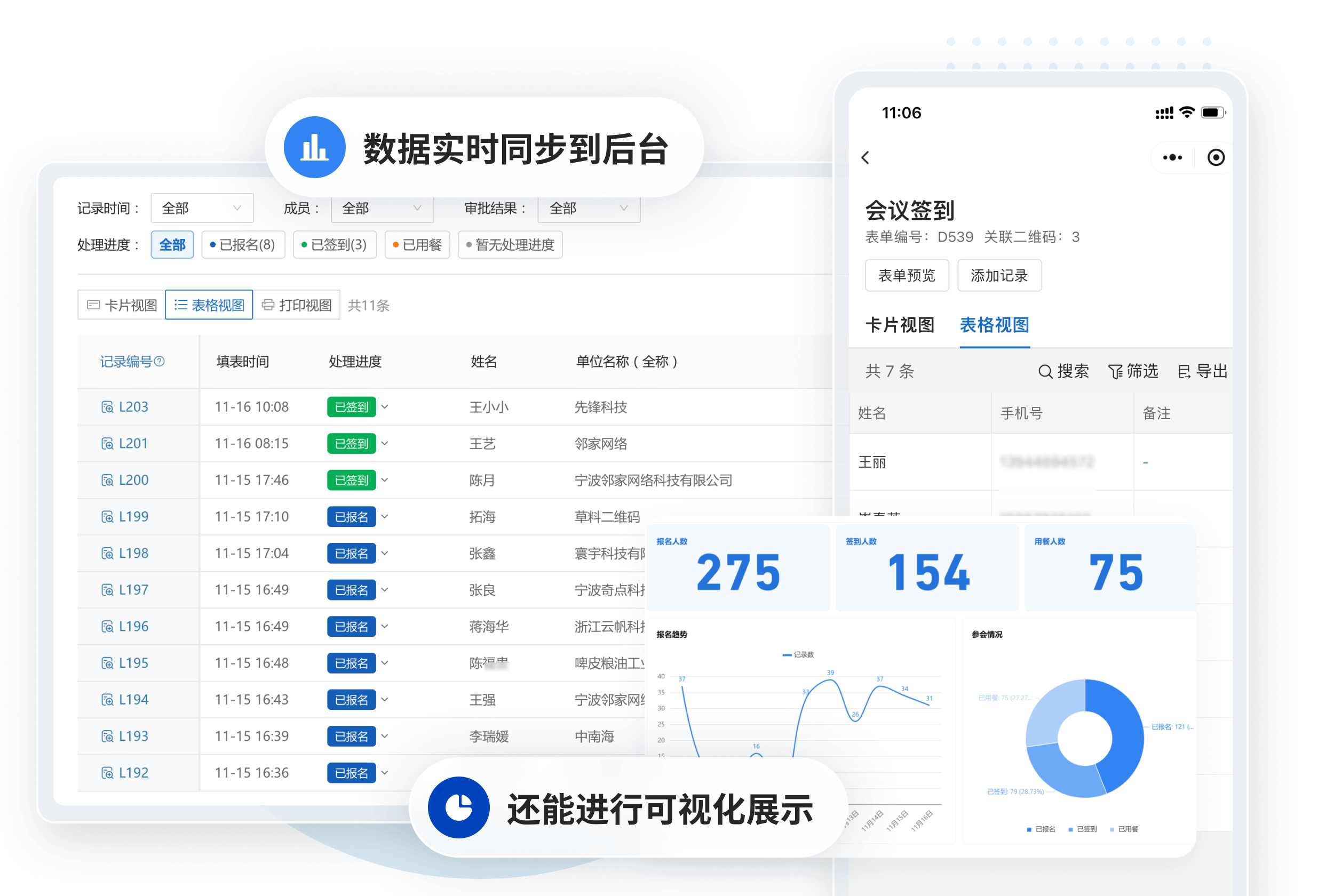1318x896 pixels.
Task: Toggle 已报名 legend in donut chart
Action: [1041, 829]
